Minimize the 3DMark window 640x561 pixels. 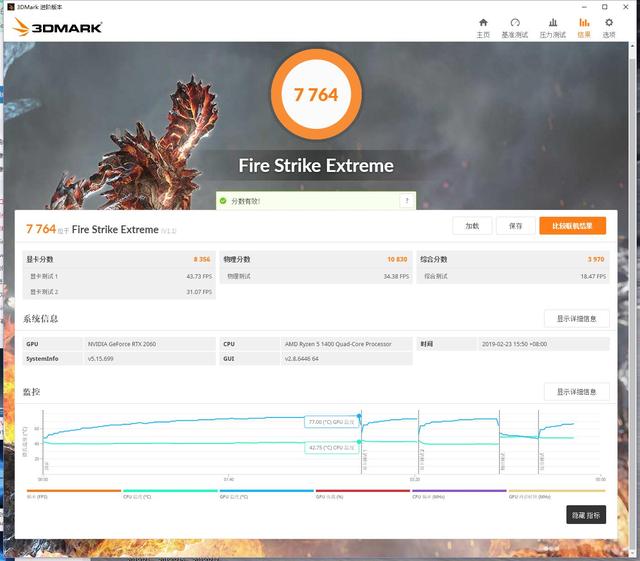click(x=584, y=7)
